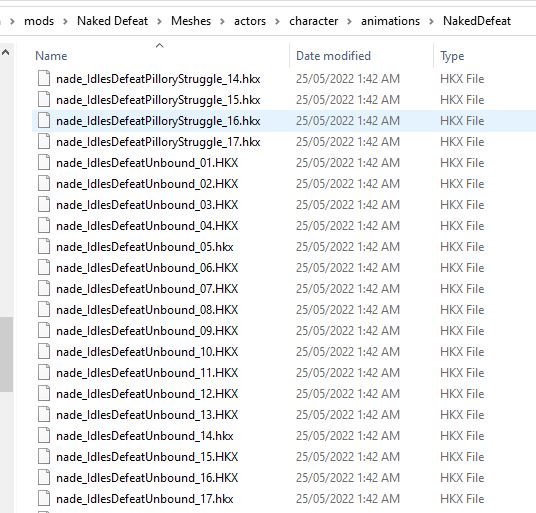
Task: Click file icon of nade_IdlesDefeatUnbound_02.HKX
Action: pos(44,184)
